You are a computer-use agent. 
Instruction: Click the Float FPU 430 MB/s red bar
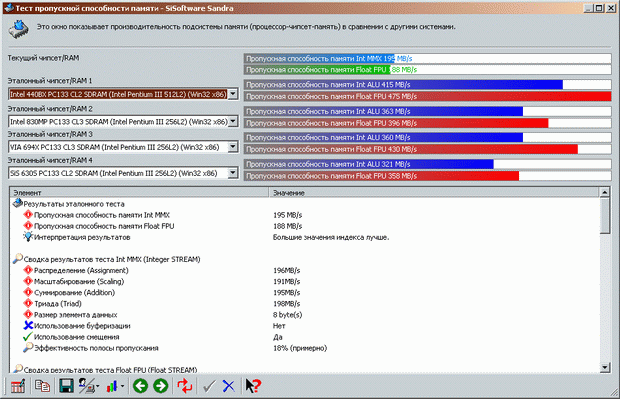click(x=411, y=149)
